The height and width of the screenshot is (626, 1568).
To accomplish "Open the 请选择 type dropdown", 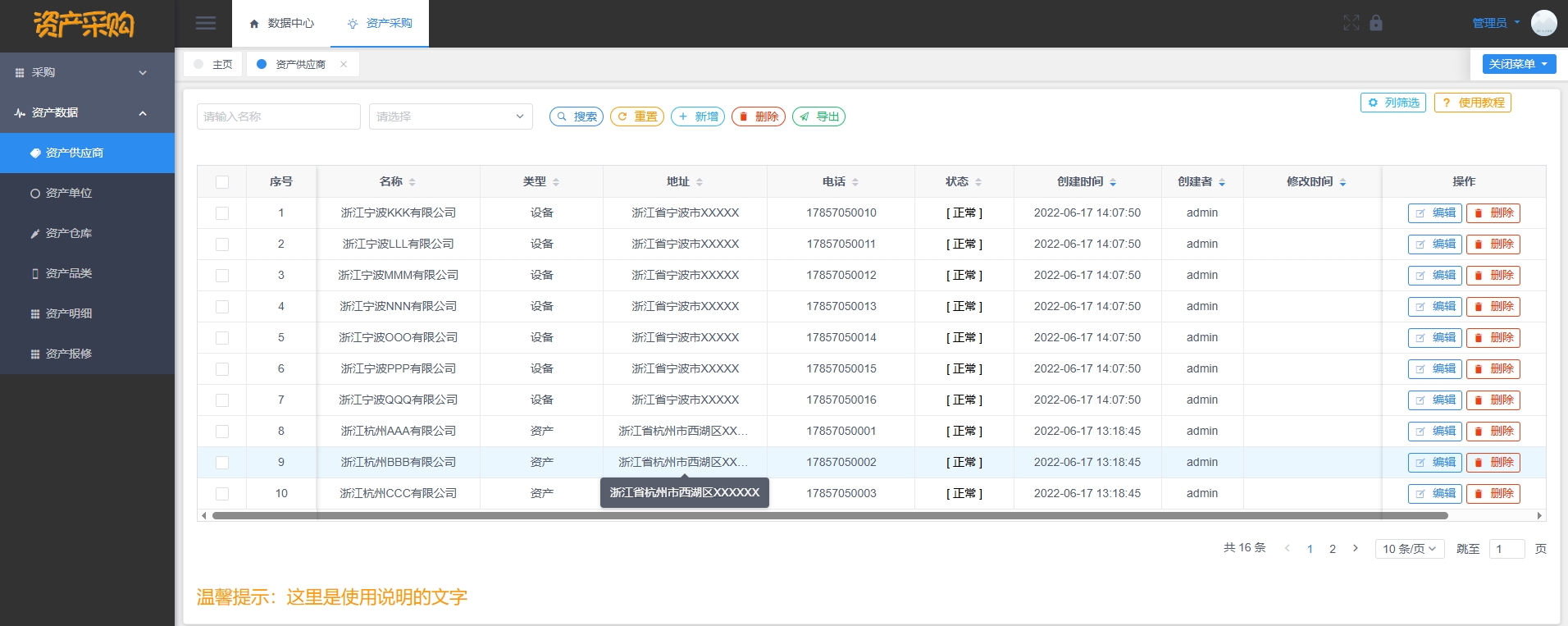I will point(451,117).
